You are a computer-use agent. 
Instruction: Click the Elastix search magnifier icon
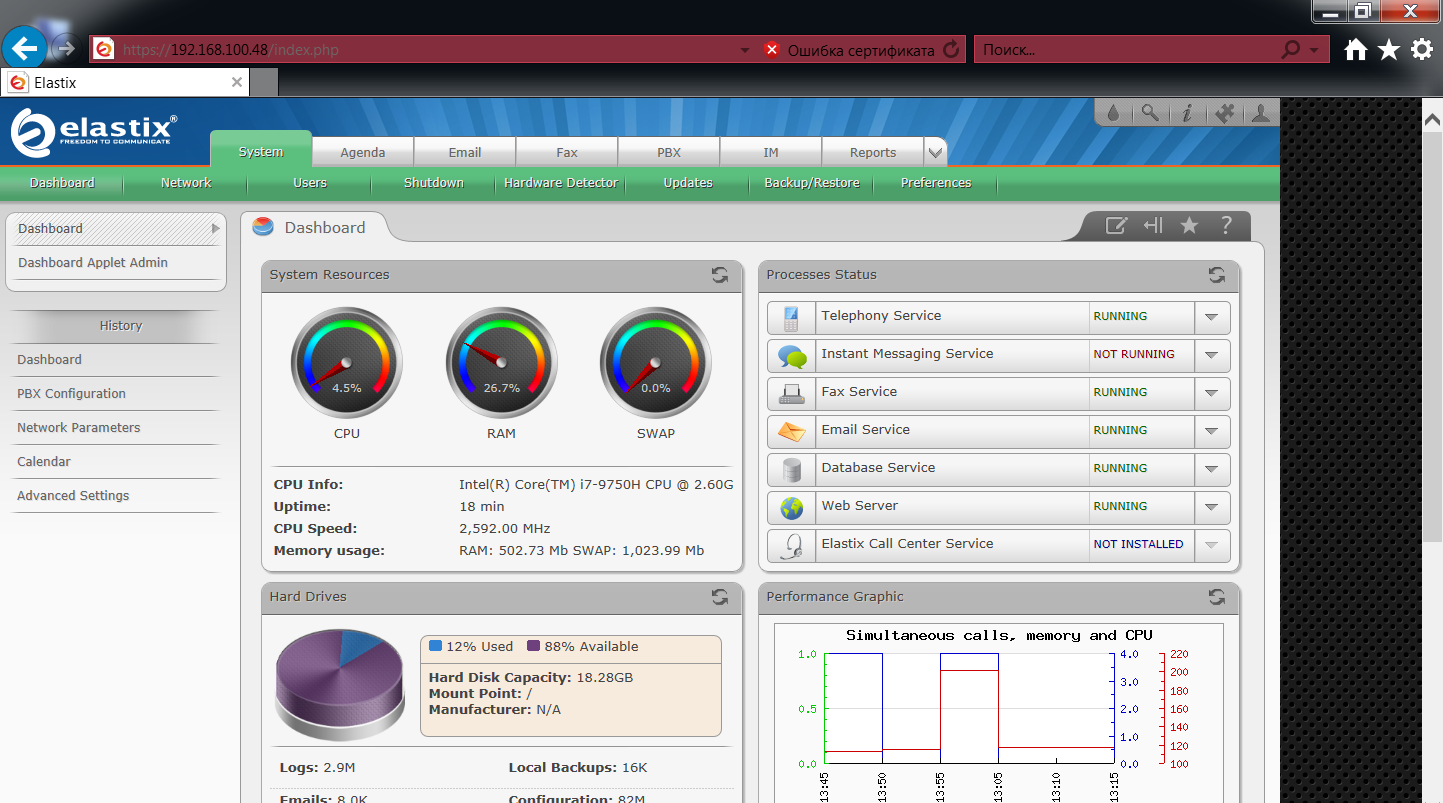pyautogui.click(x=1150, y=113)
